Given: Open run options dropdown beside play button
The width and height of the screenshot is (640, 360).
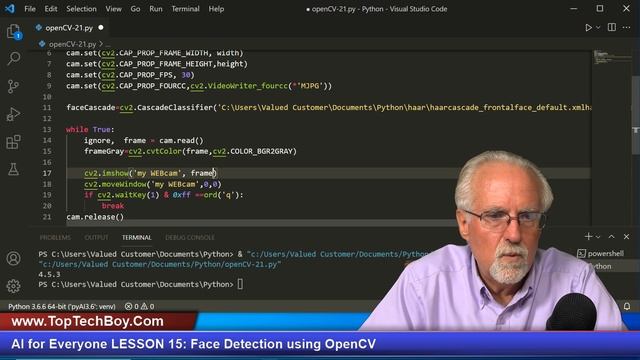Looking at the screenshot, I should tap(598, 28).
